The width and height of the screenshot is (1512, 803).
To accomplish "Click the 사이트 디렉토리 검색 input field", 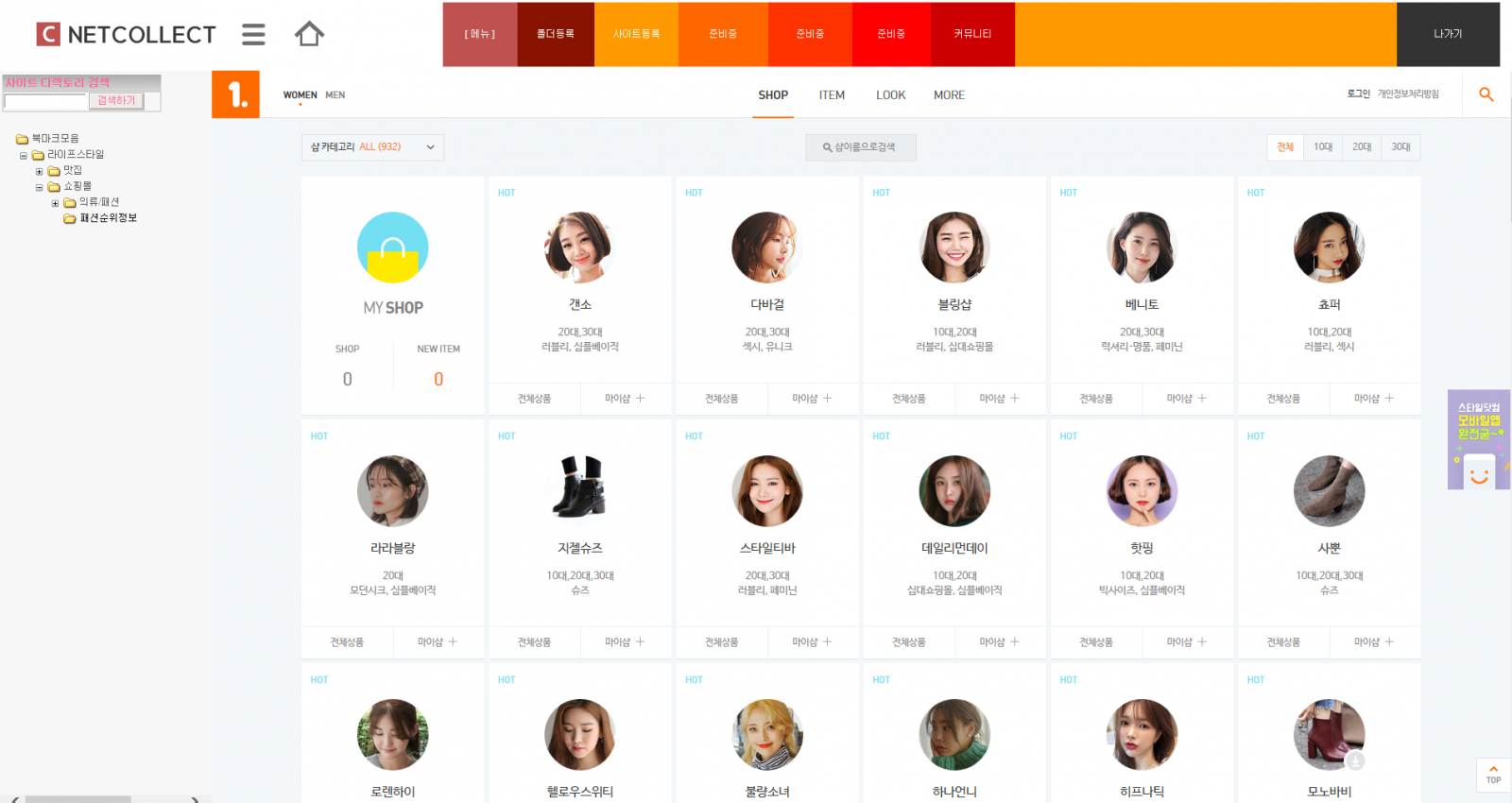I will coord(46,101).
